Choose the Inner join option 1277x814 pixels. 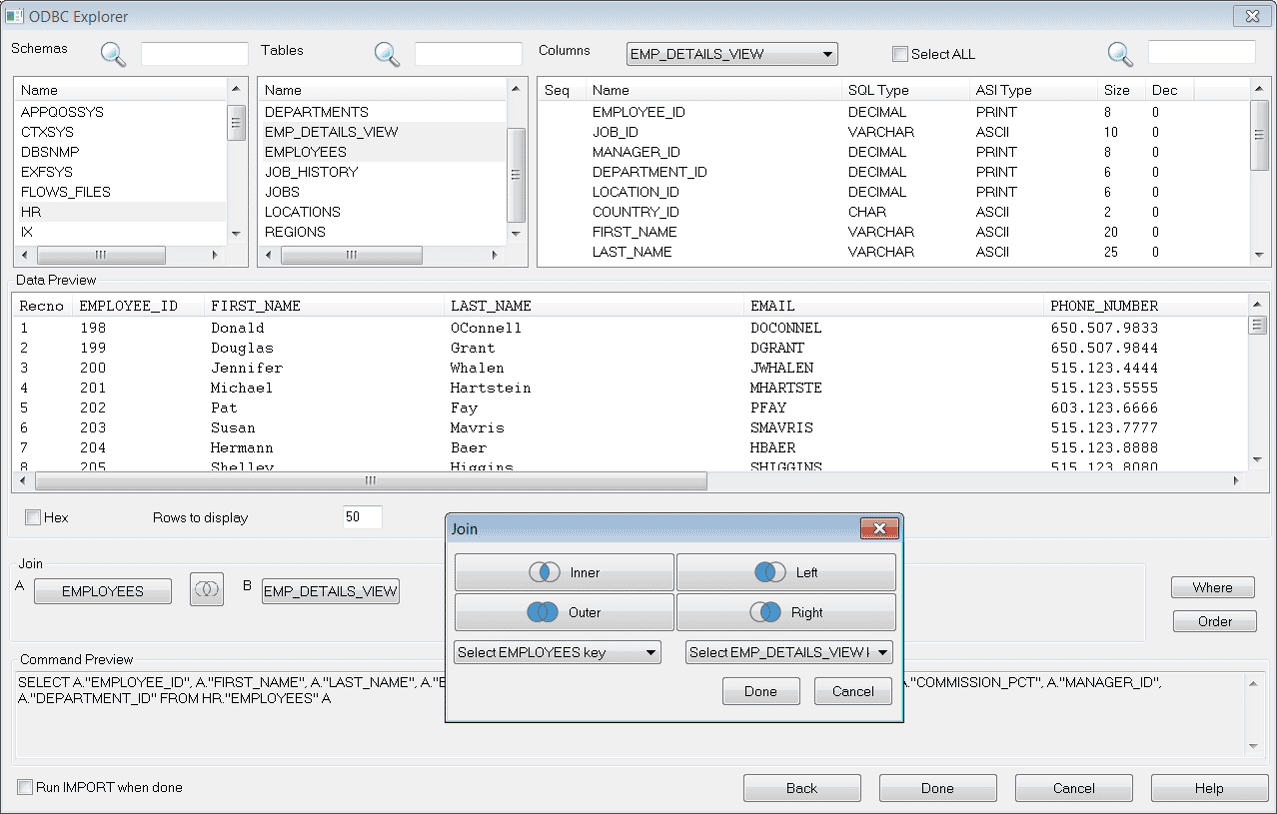[564, 573]
